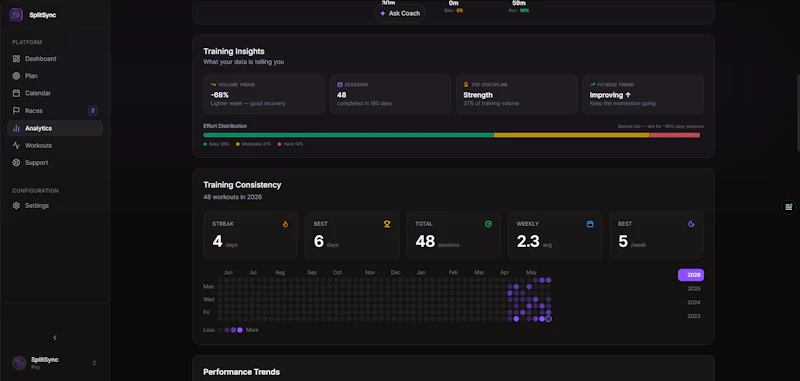Click the 48 sessions Total card
The width and height of the screenshot is (800, 381).
(x=454, y=235)
